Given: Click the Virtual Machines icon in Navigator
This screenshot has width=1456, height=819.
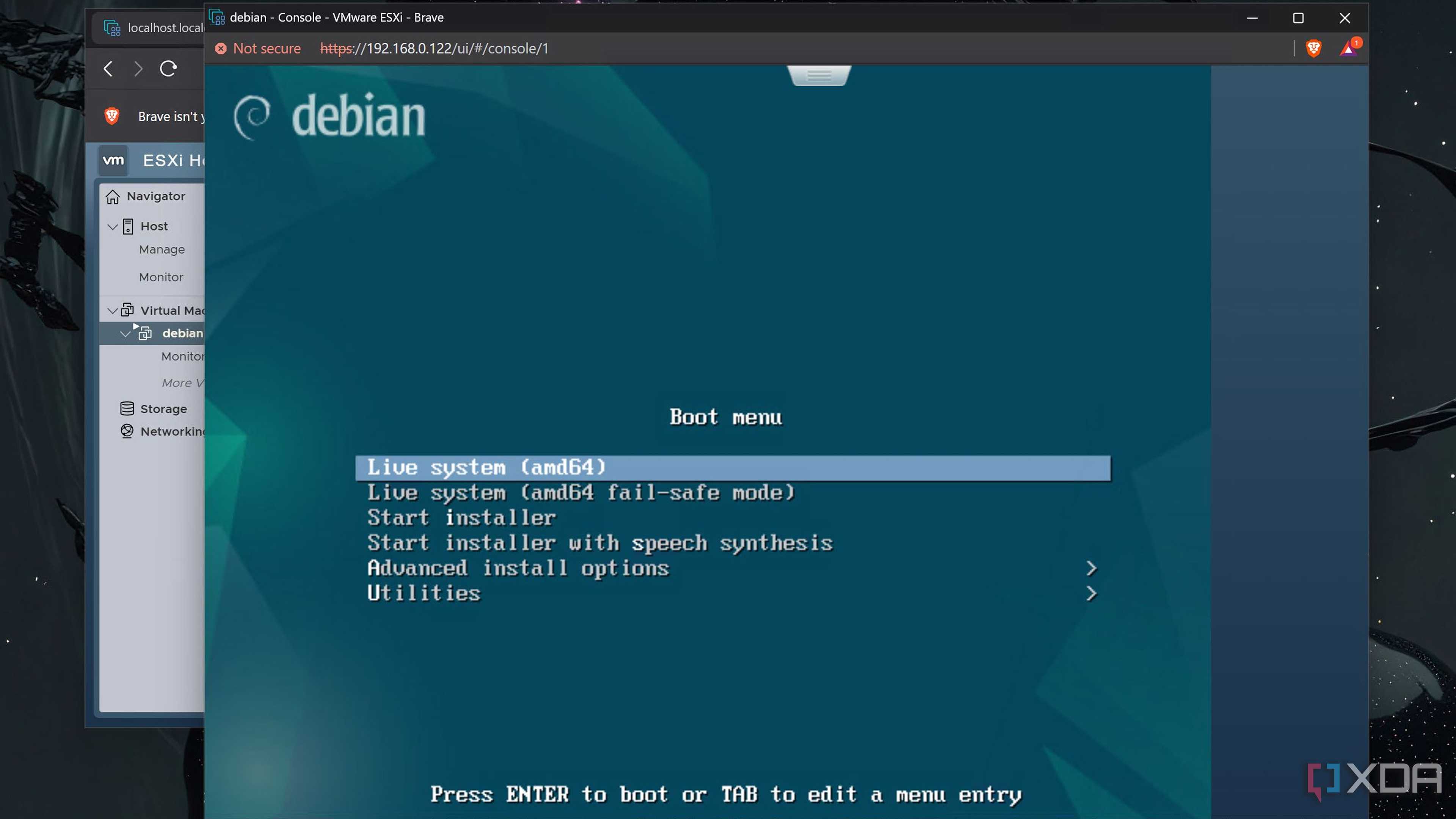Looking at the screenshot, I should (x=128, y=310).
